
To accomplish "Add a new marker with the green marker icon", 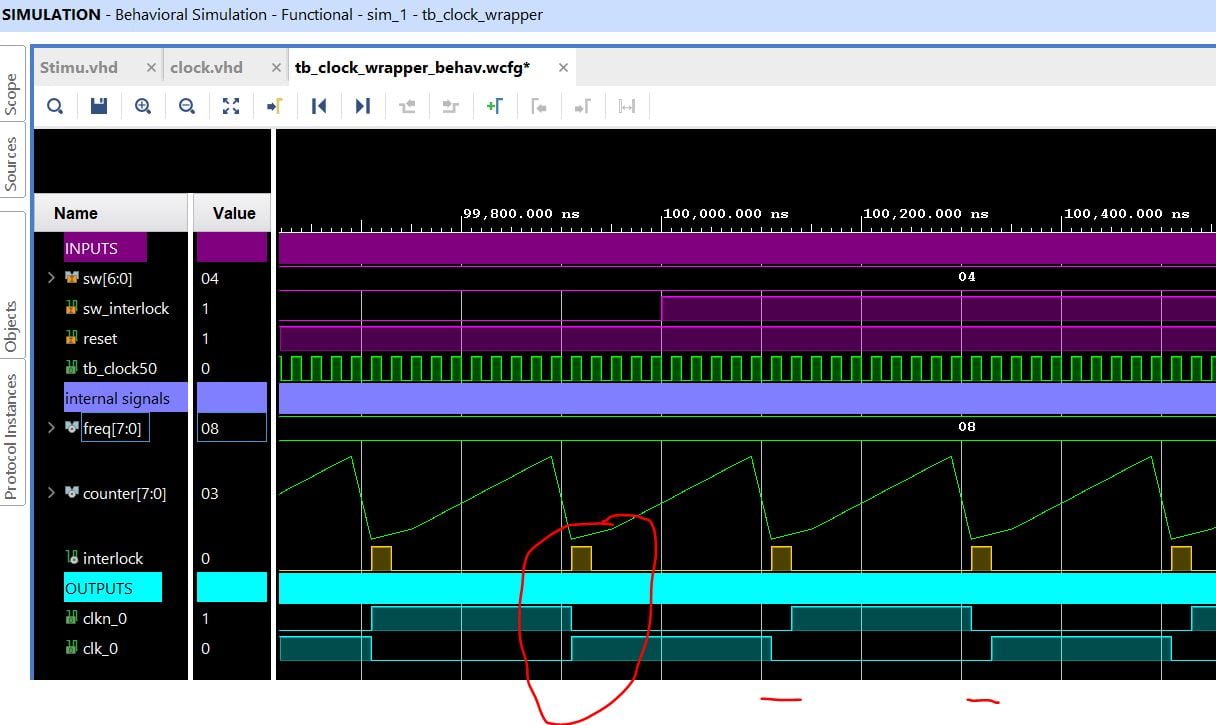I will [x=495, y=105].
